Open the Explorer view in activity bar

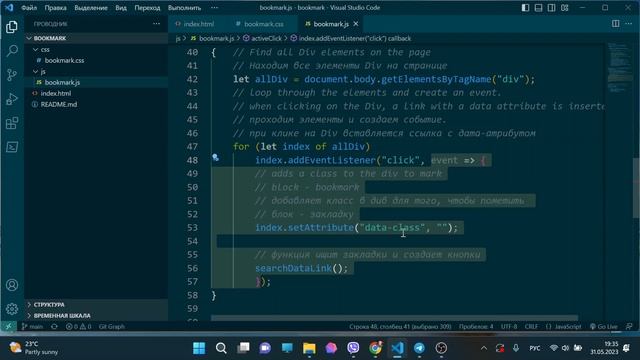[12, 27]
